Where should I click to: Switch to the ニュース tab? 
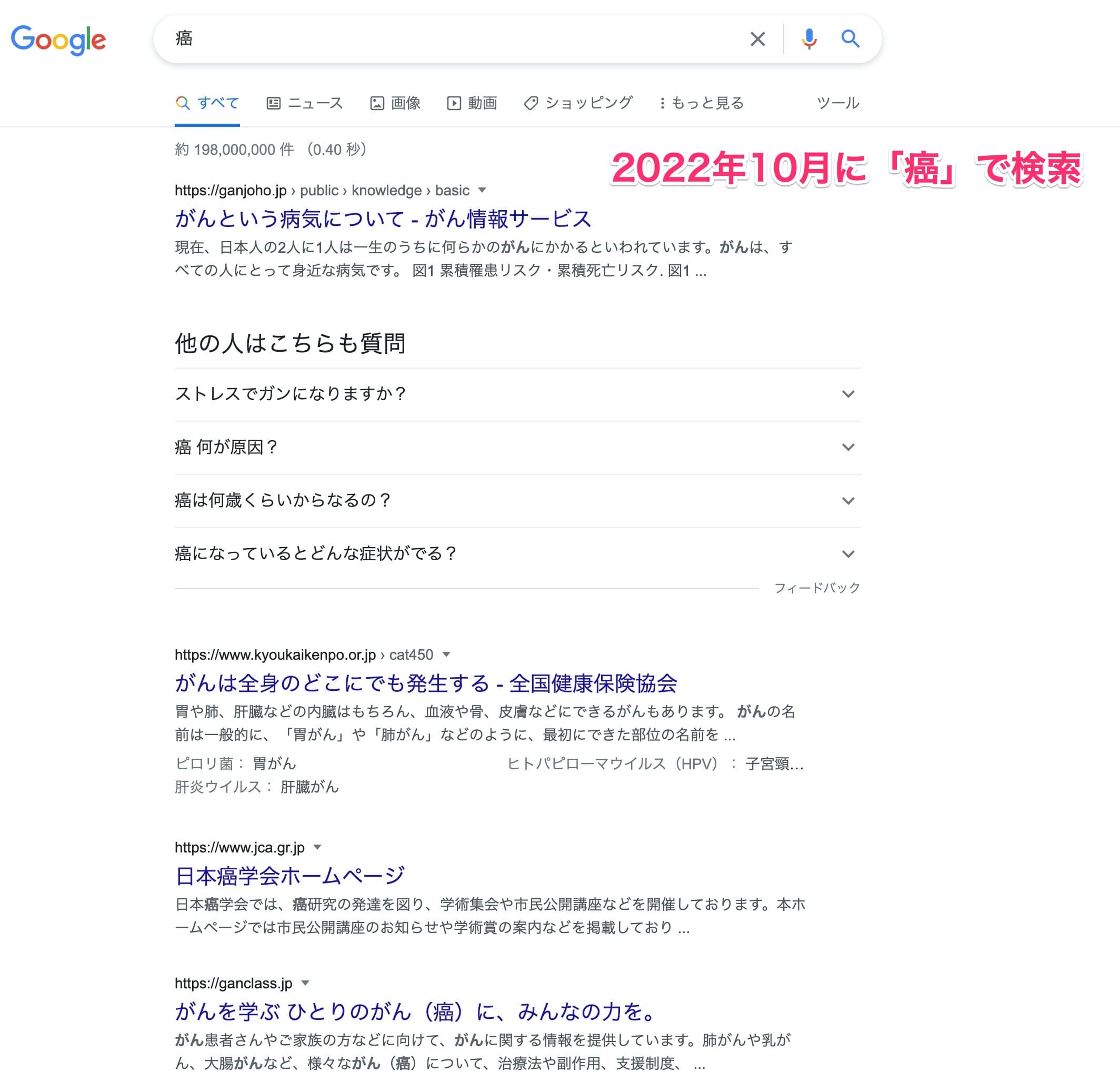pos(305,103)
